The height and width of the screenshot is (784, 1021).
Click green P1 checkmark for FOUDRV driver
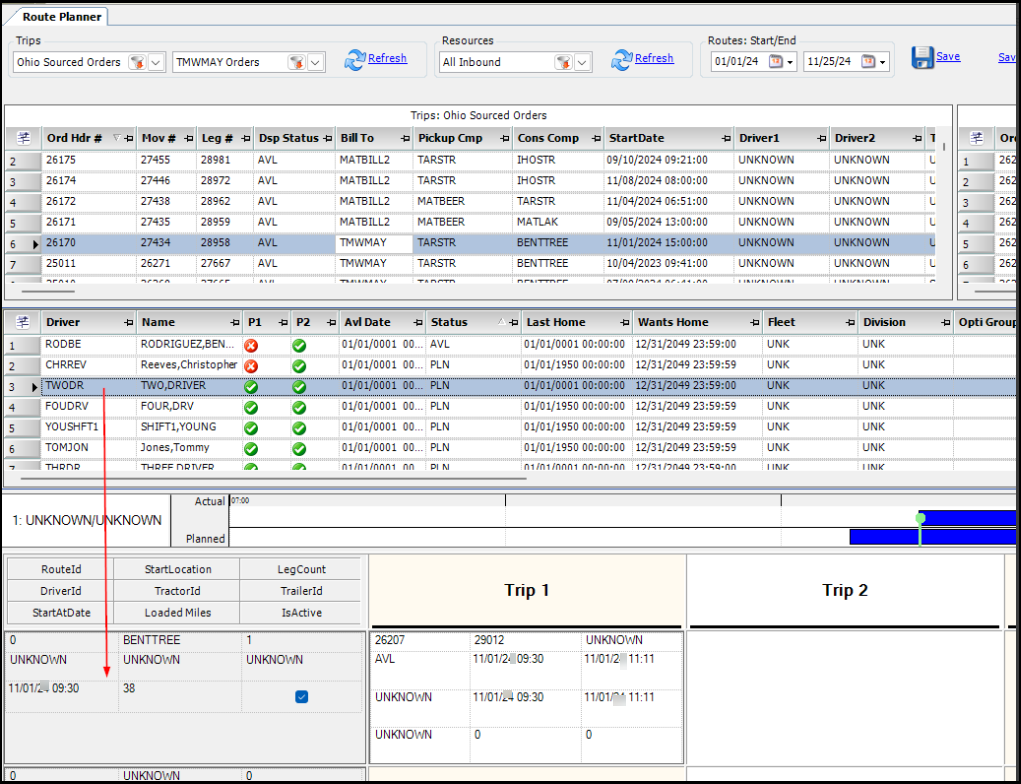point(252,407)
